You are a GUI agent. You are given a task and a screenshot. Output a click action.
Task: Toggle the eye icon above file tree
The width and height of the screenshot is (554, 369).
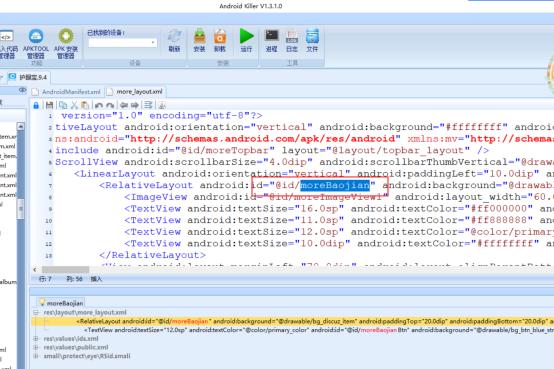[x=22, y=90]
